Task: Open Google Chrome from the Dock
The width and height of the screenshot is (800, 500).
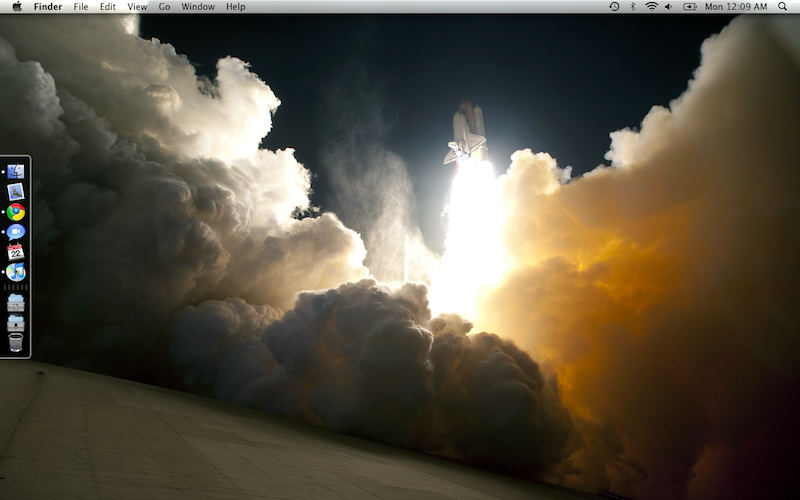Action: tap(16, 212)
